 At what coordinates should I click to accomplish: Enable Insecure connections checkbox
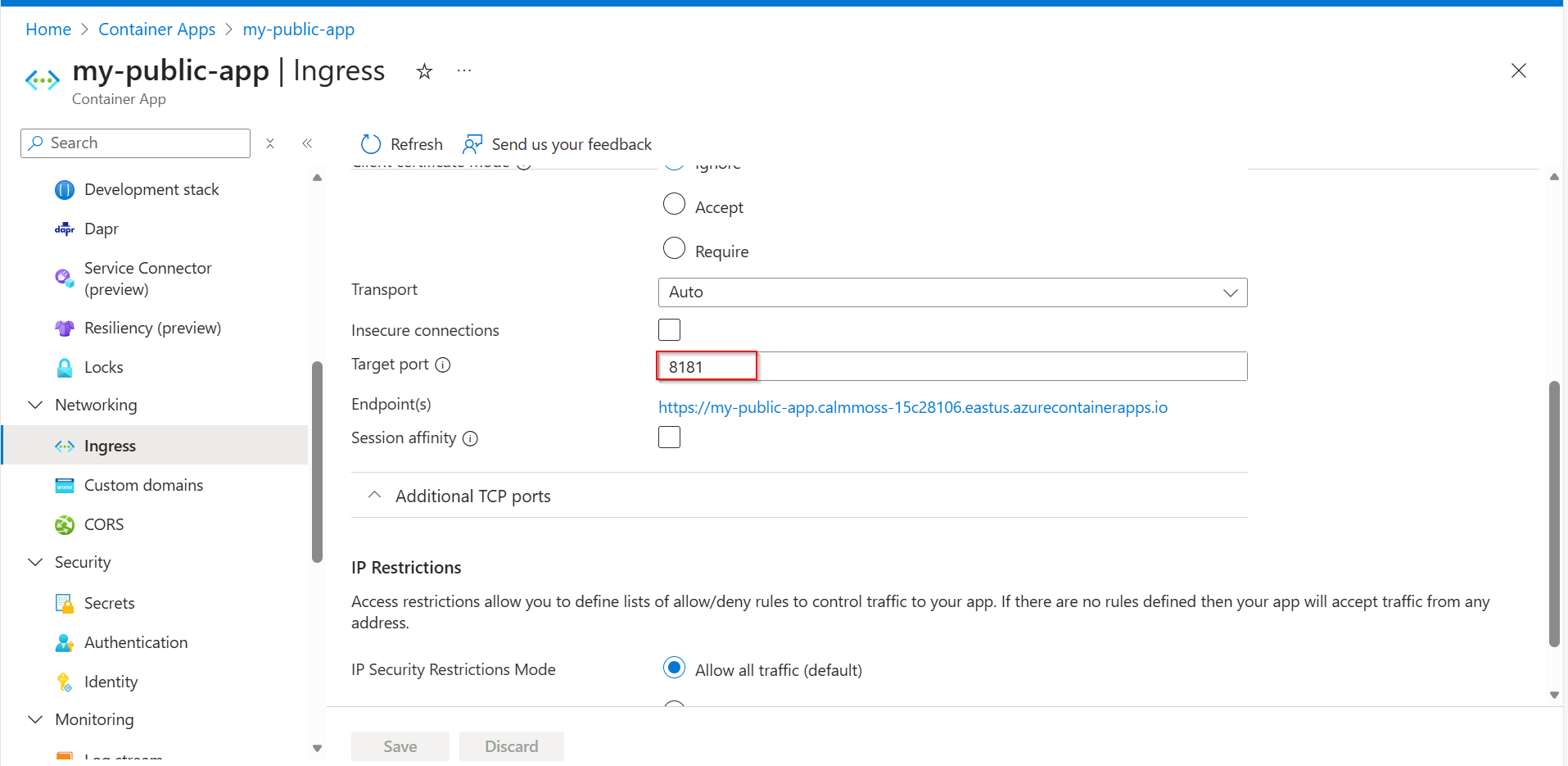tap(669, 329)
